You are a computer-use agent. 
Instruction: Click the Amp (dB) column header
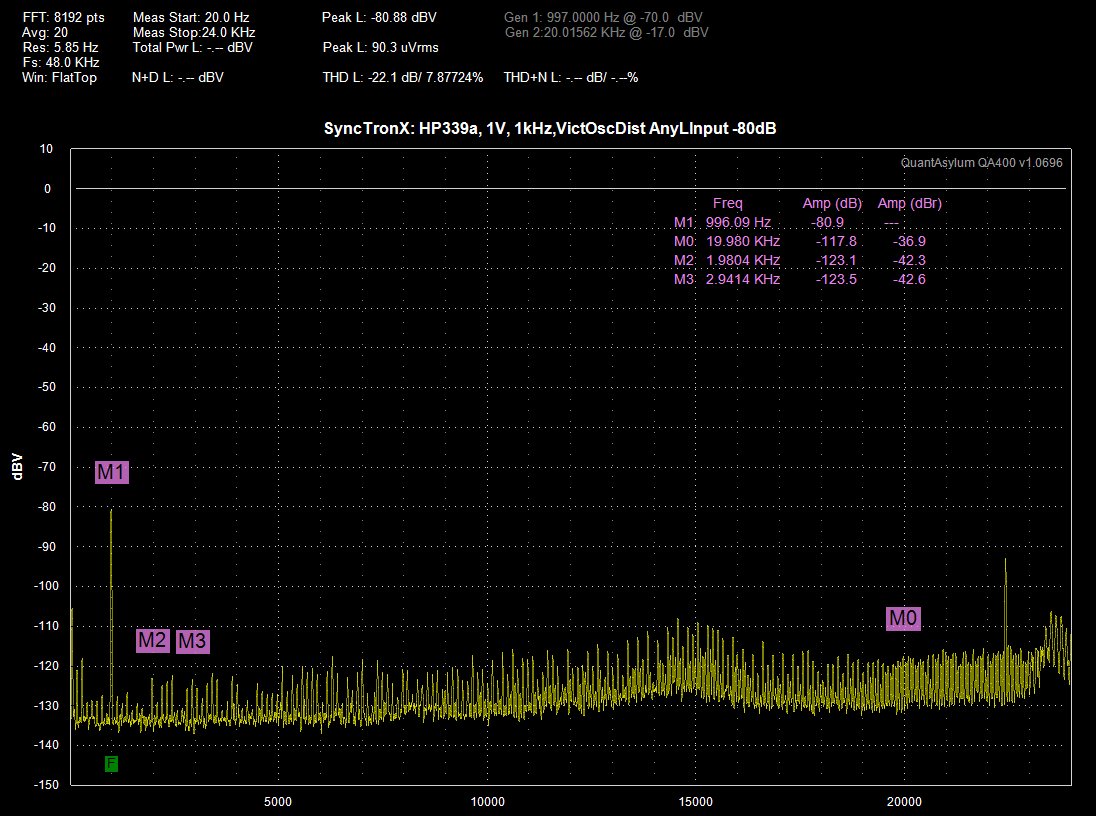[832, 203]
